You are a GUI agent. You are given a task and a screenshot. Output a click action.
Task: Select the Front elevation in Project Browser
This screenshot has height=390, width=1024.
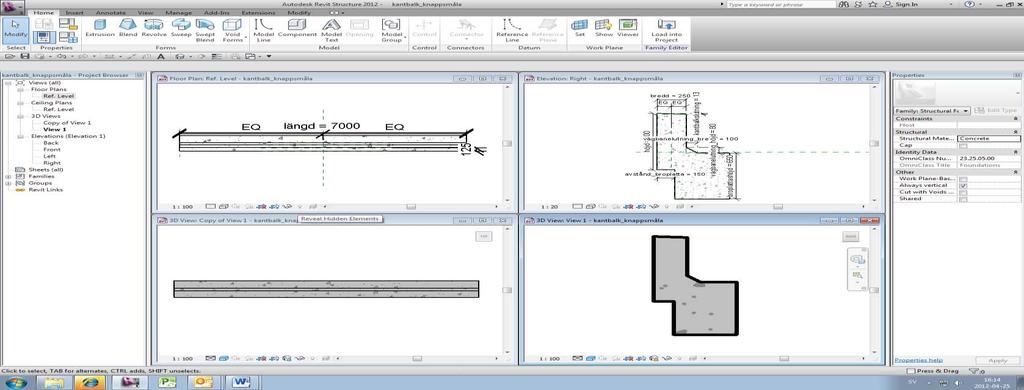52,150
